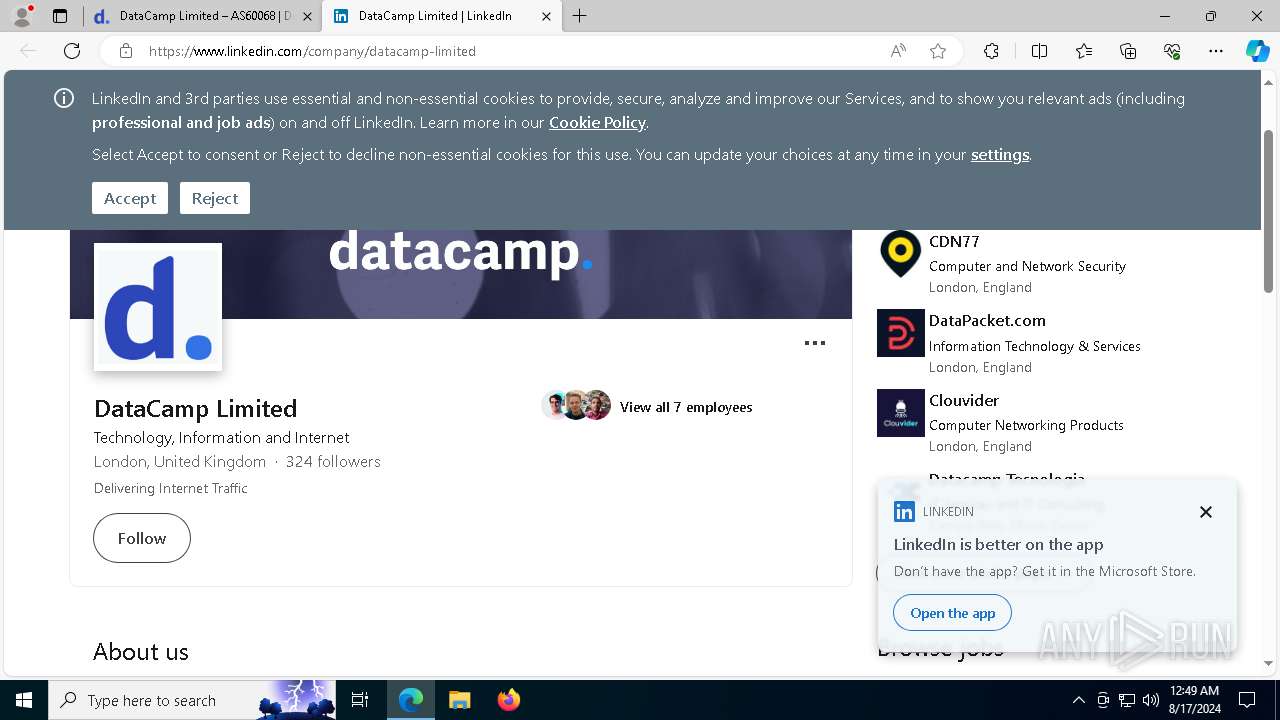The image size is (1280, 720).
Task: Open Browser essentials heart icon
Action: click(x=1172, y=51)
